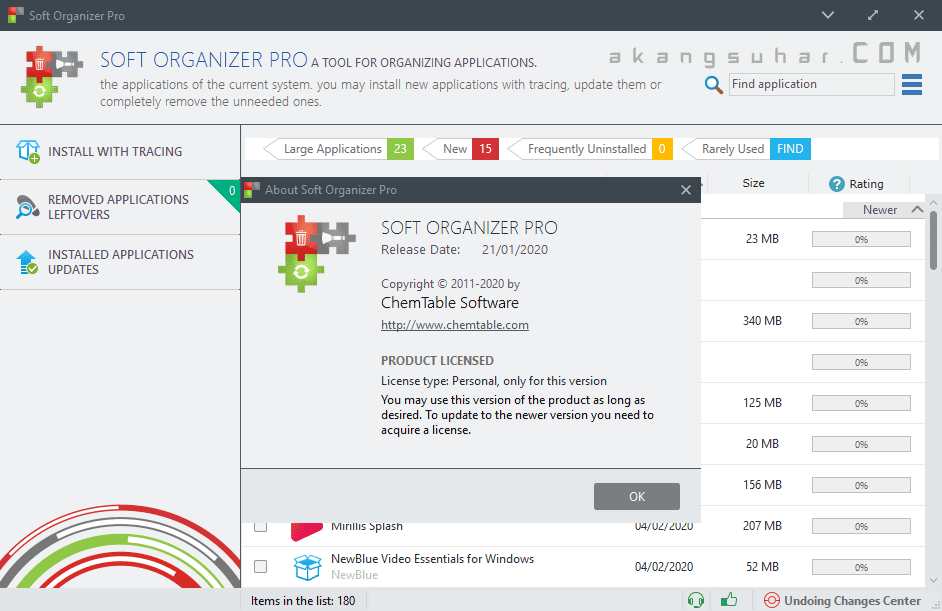Click the 125 MB size cell
This screenshot has height=611, width=942.
coord(762,403)
